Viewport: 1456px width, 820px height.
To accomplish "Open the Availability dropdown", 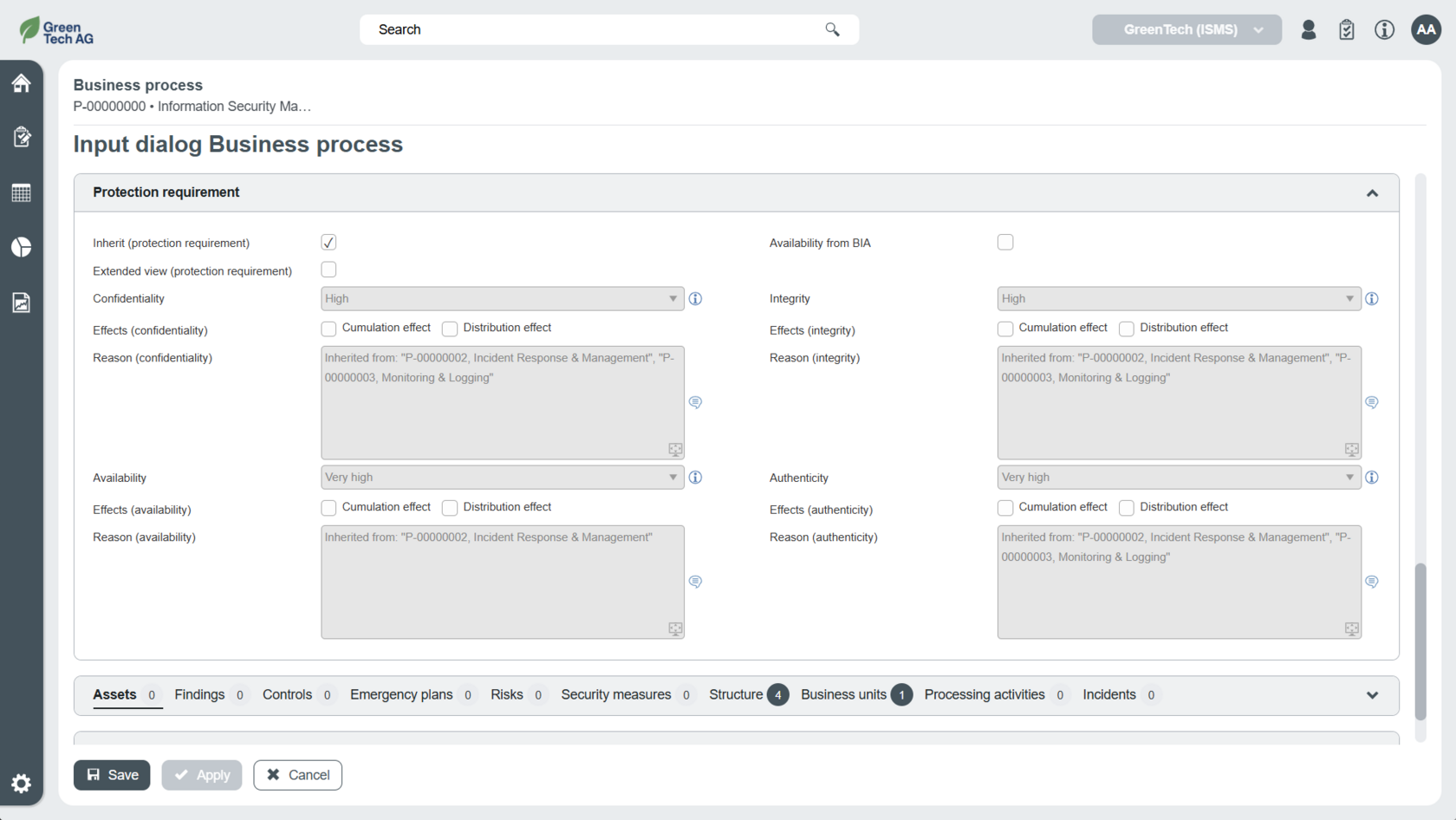I will [x=502, y=478].
